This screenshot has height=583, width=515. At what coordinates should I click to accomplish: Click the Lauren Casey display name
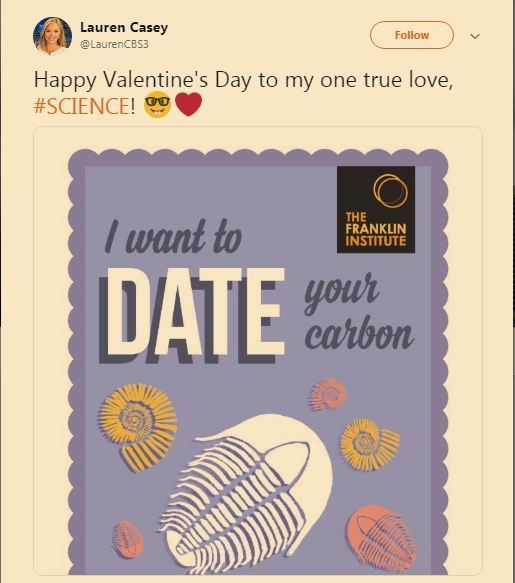pos(124,27)
